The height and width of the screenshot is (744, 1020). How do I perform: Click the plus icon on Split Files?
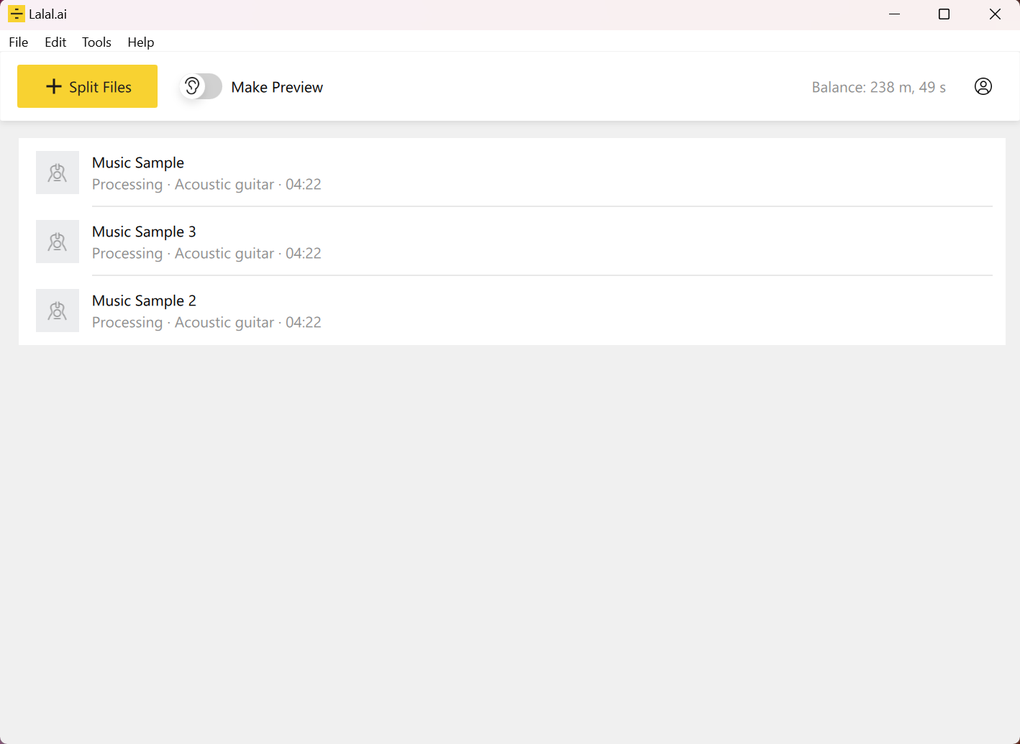[54, 86]
